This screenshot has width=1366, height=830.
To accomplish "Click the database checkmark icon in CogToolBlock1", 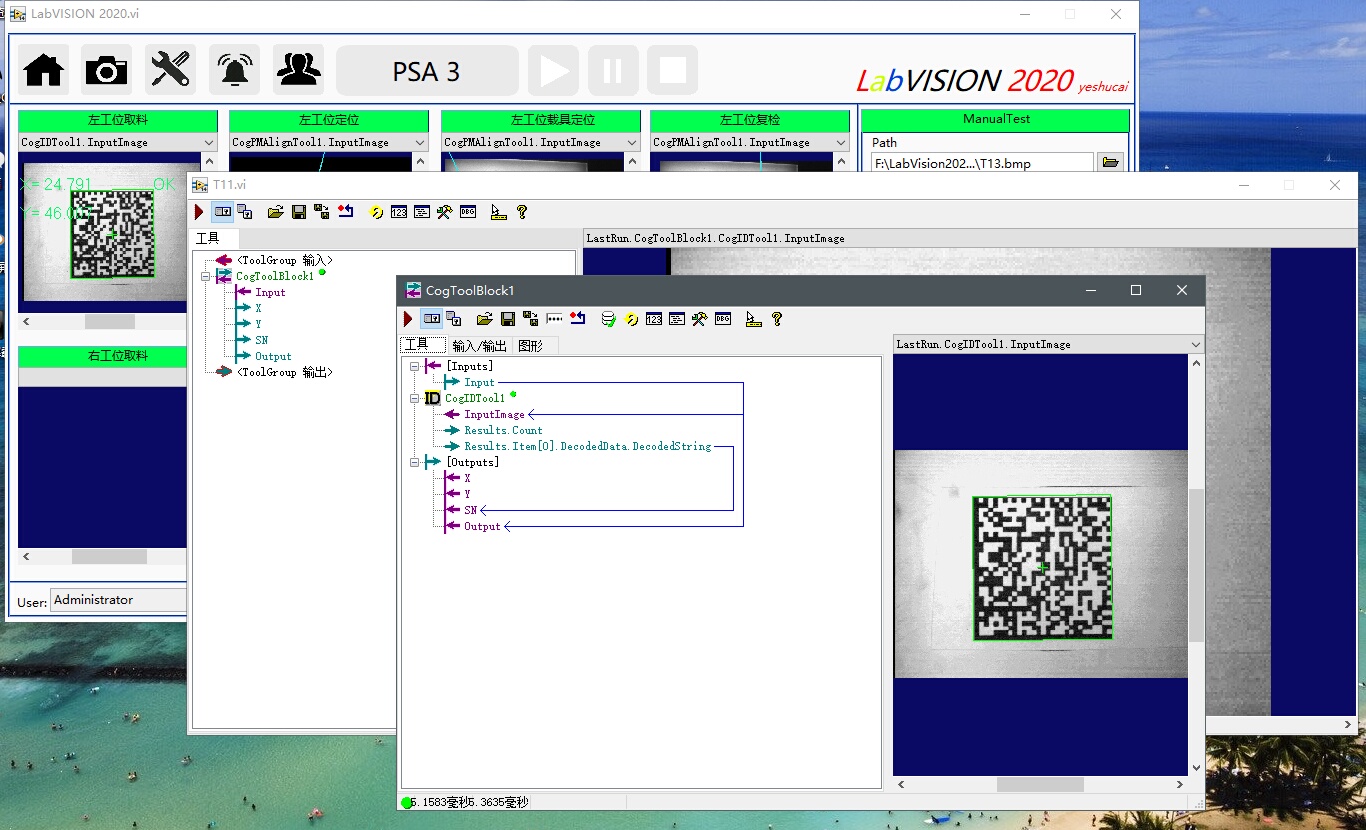I will 608,319.
